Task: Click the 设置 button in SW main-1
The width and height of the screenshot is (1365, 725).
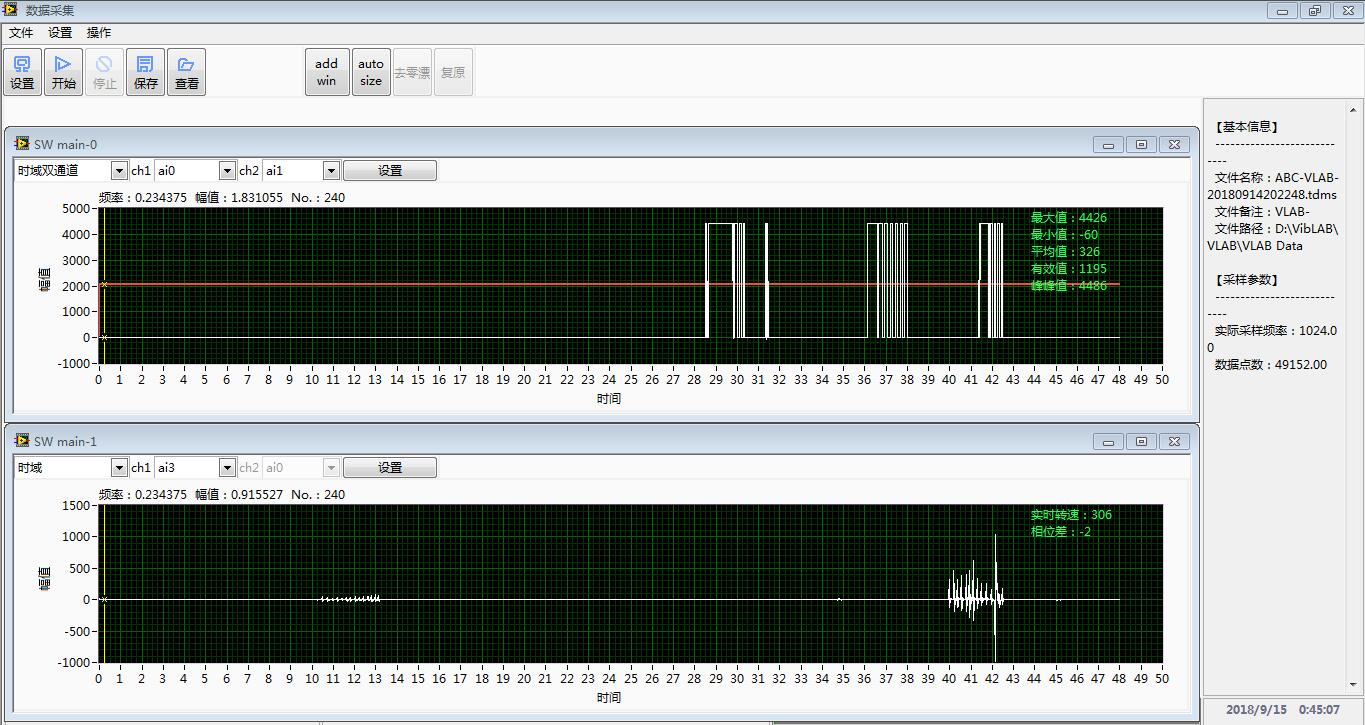Action: point(390,468)
